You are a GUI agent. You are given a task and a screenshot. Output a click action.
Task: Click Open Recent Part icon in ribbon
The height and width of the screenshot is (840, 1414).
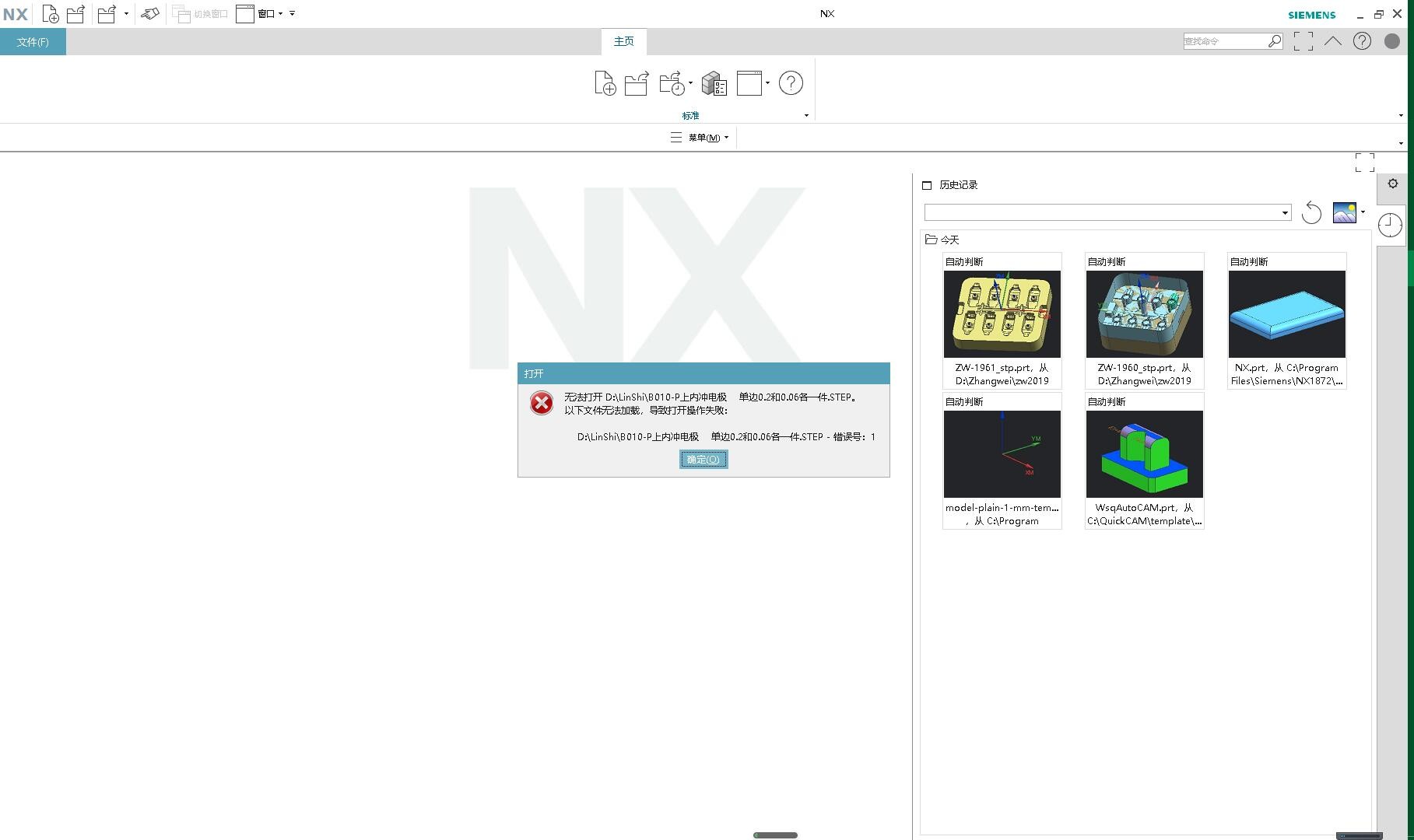(x=672, y=83)
